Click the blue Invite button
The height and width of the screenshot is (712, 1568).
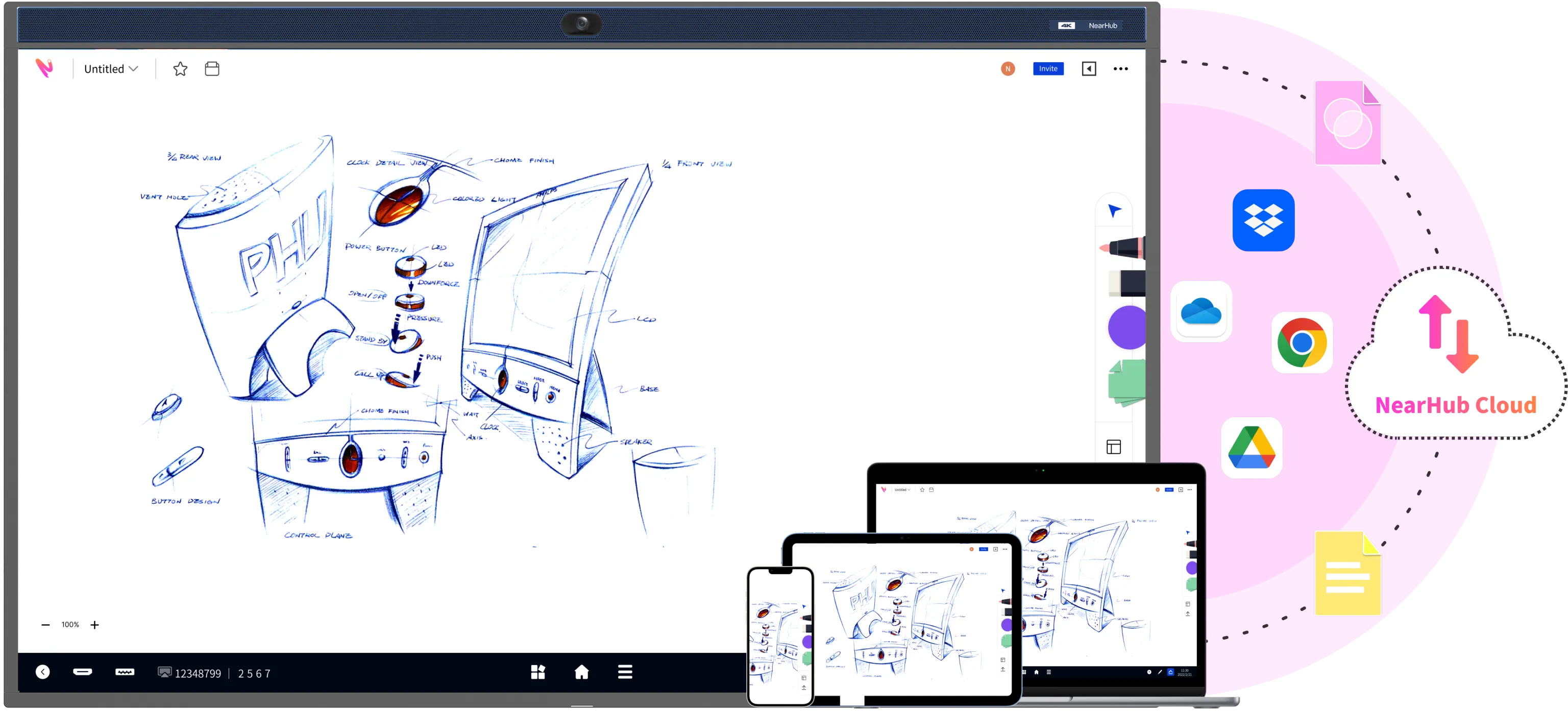[1047, 69]
